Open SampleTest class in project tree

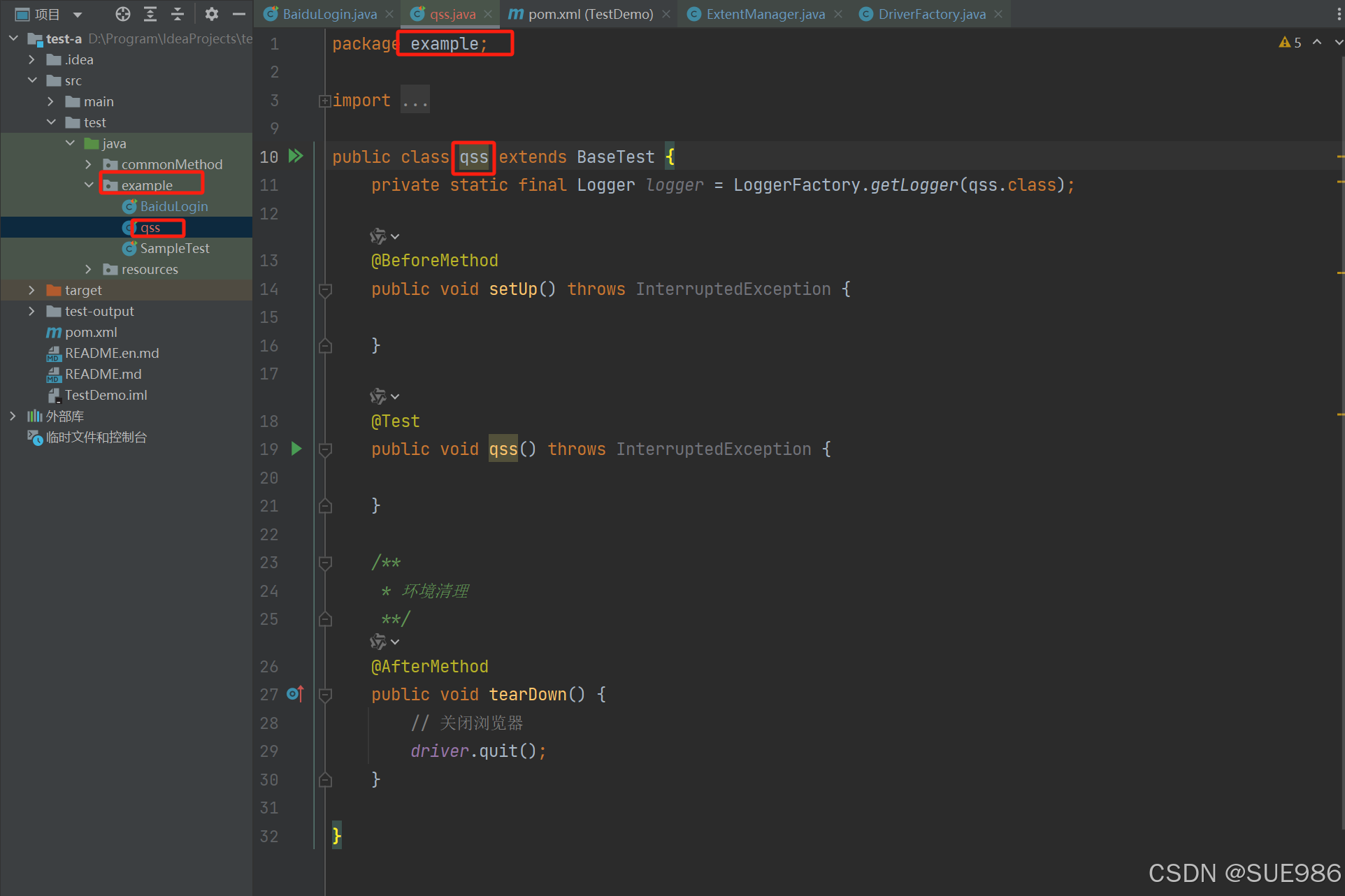tap(174, 248)
